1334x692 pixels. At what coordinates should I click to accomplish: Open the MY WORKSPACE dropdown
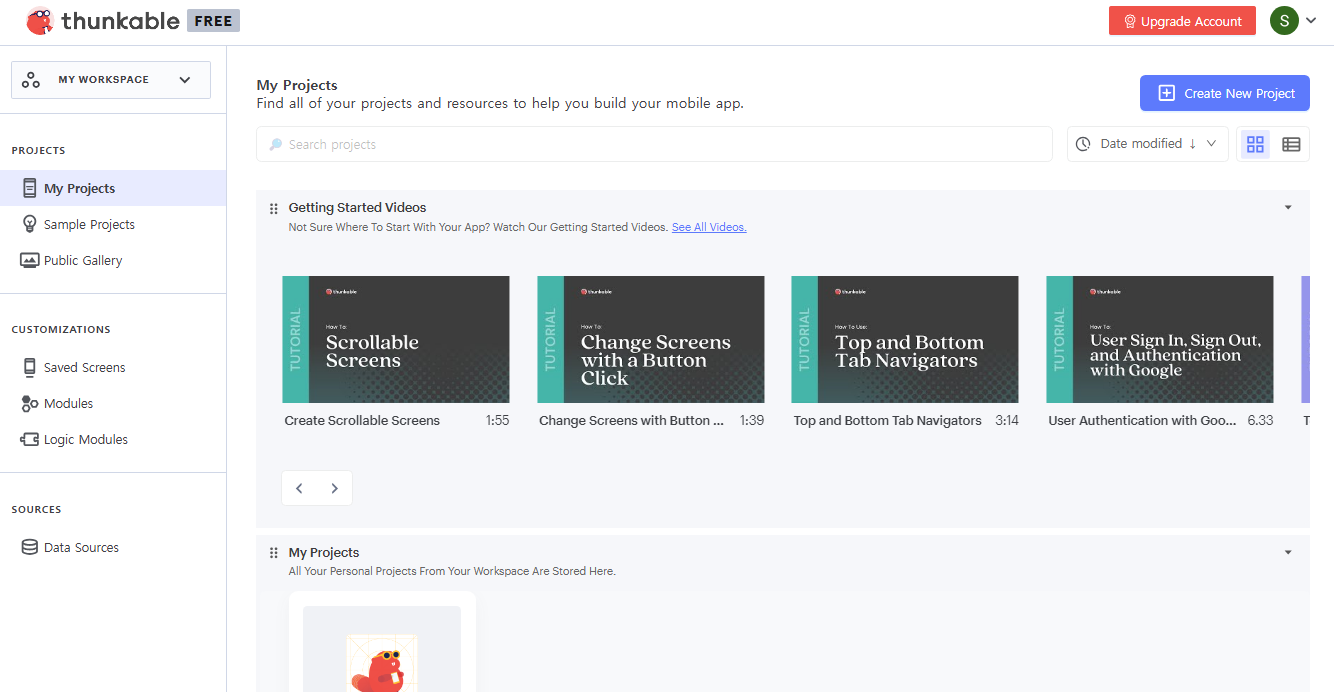111,80
